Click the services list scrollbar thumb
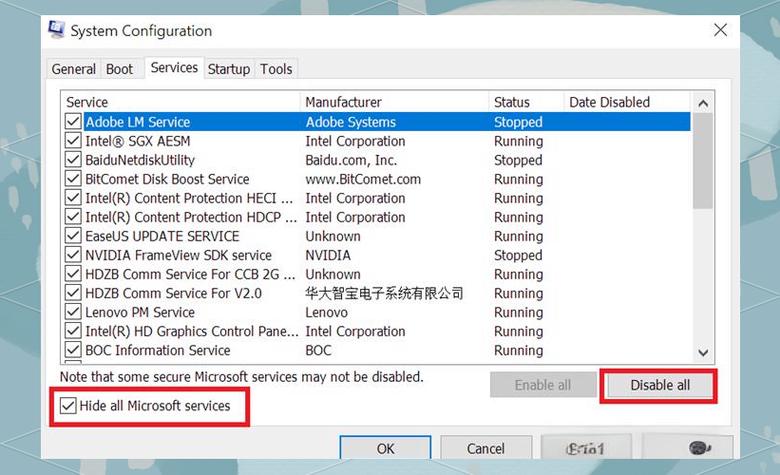This screenshot has width=780, height=475. point(703,161)
